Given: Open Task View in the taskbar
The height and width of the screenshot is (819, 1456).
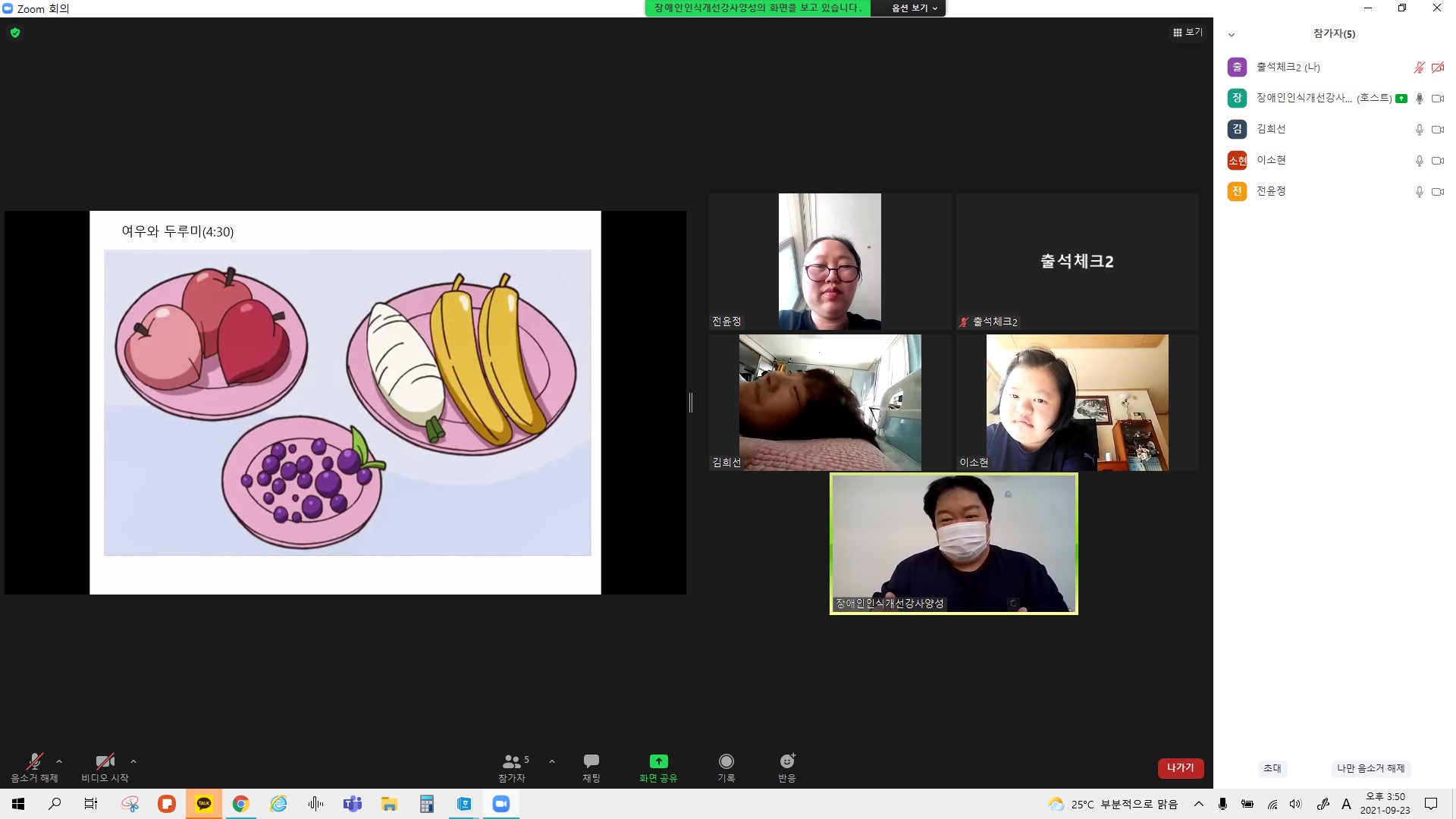Looking at the screenshot, I should (x=91, y=804).
